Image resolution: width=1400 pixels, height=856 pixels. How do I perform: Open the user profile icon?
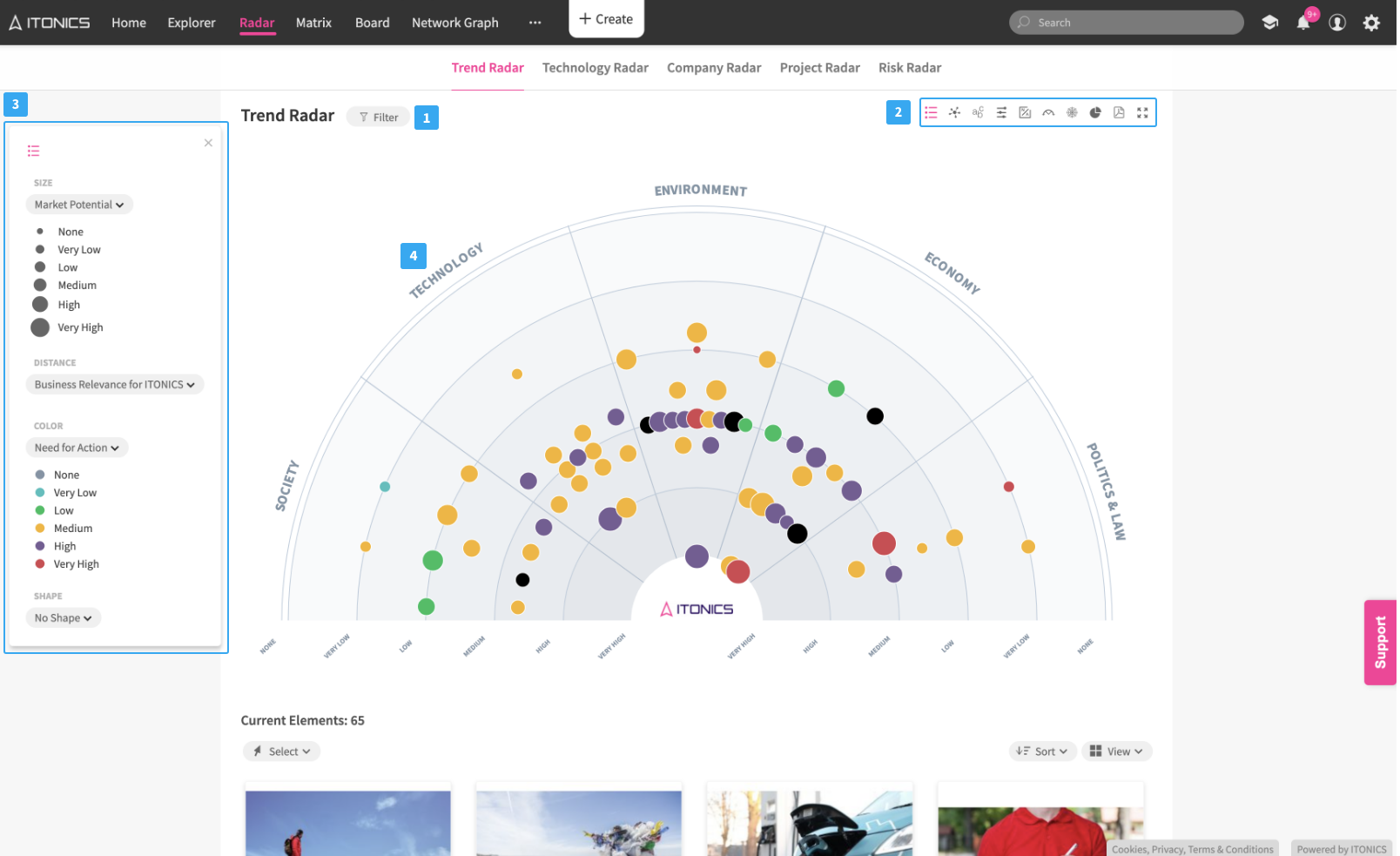coord(1338,23)
